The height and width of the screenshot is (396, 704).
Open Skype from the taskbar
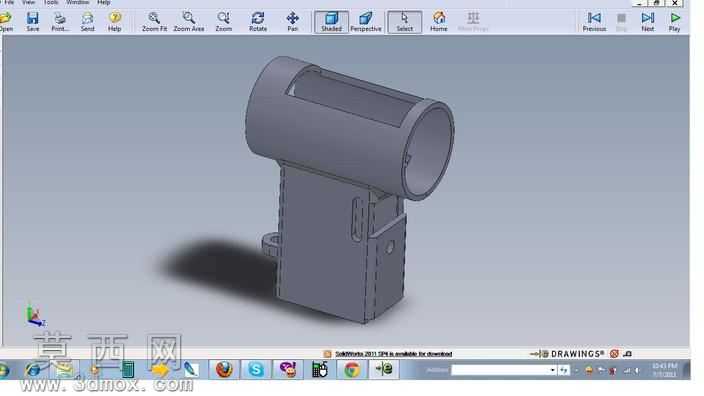(x=255, y=370)
